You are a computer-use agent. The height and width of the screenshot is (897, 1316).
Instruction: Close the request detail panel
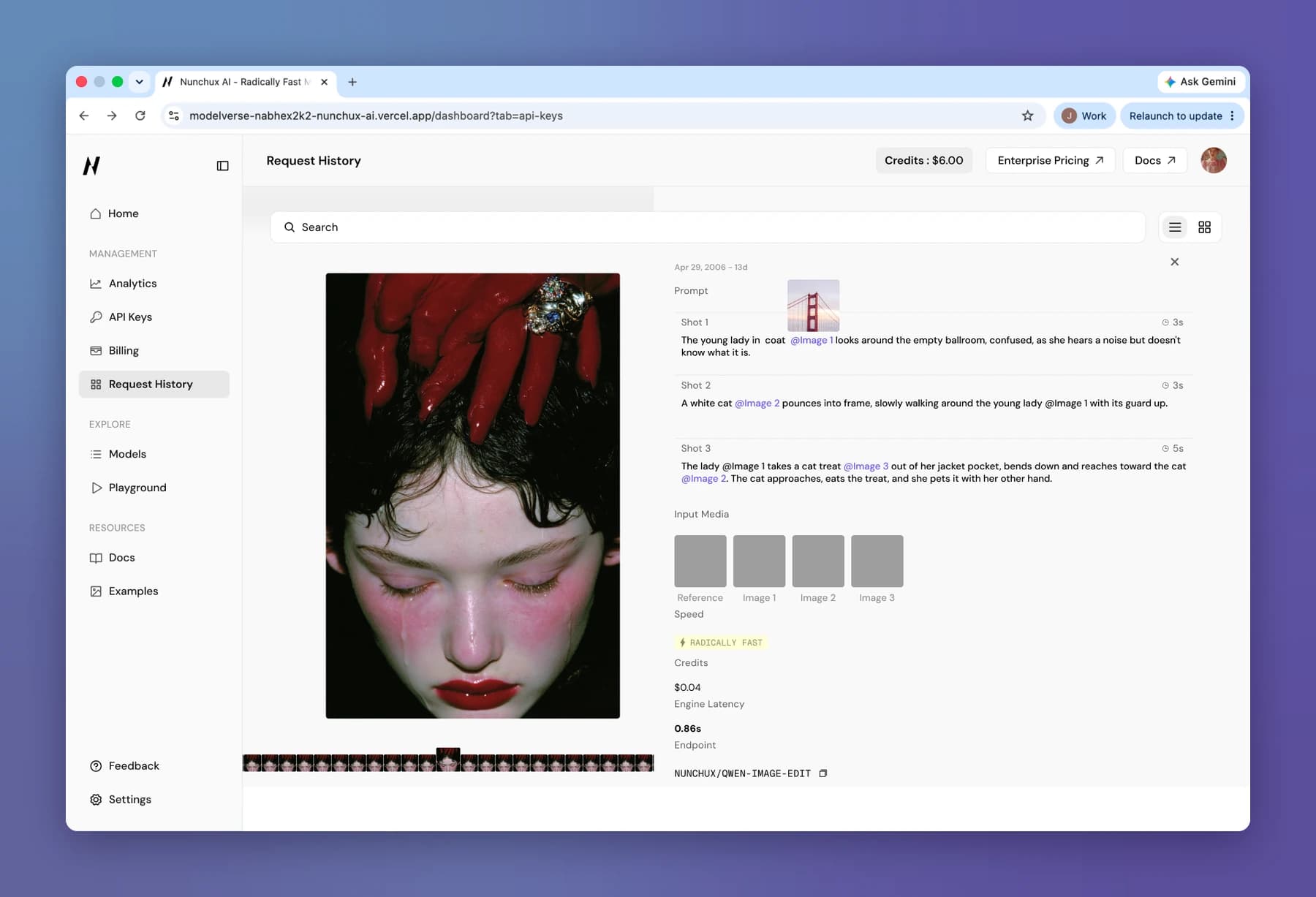click(1174, 262)
